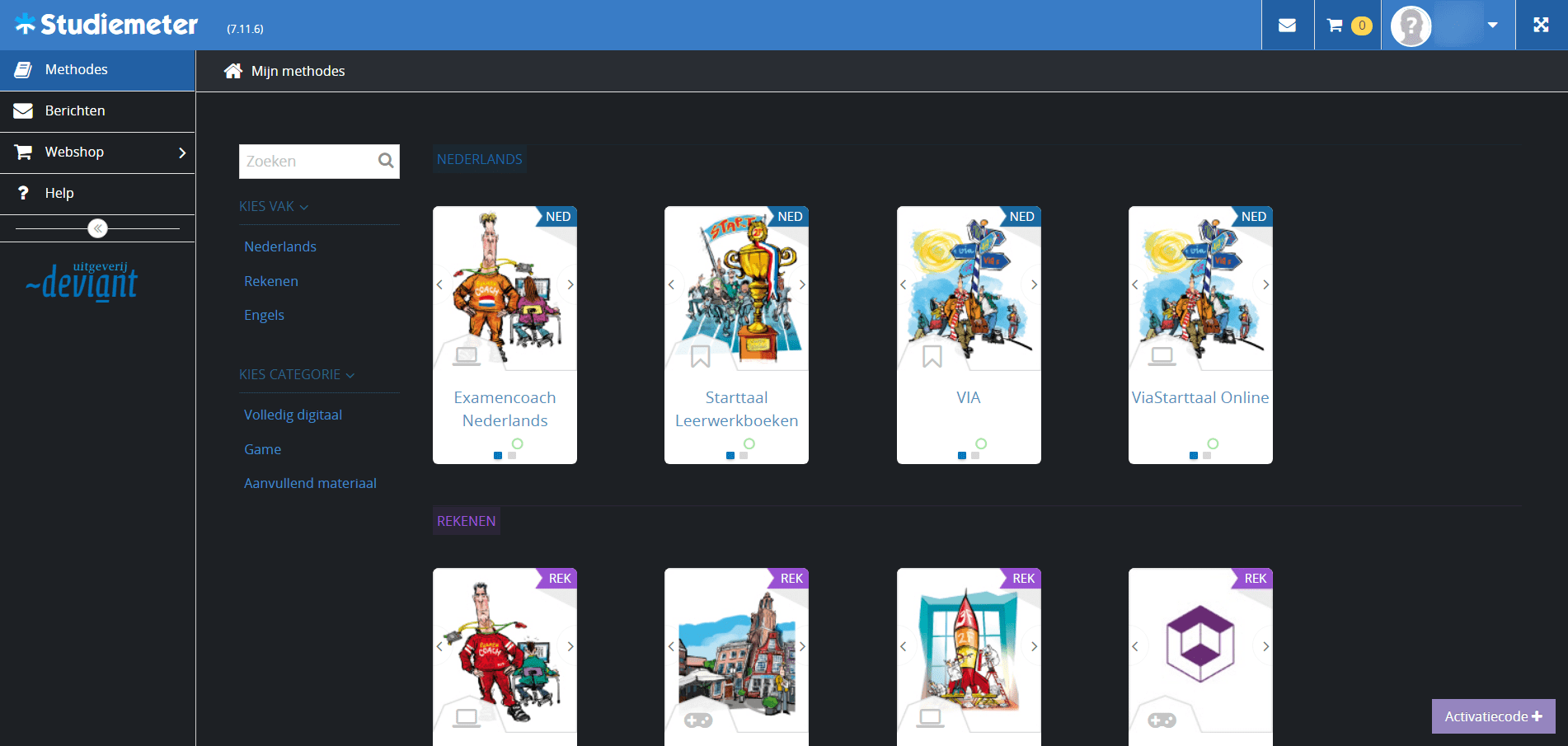Click status circle on ViaStarttaal Online card
The width and height of the screenshot is (1568, 746).
pyautogui.click(x=1213, y=443)
